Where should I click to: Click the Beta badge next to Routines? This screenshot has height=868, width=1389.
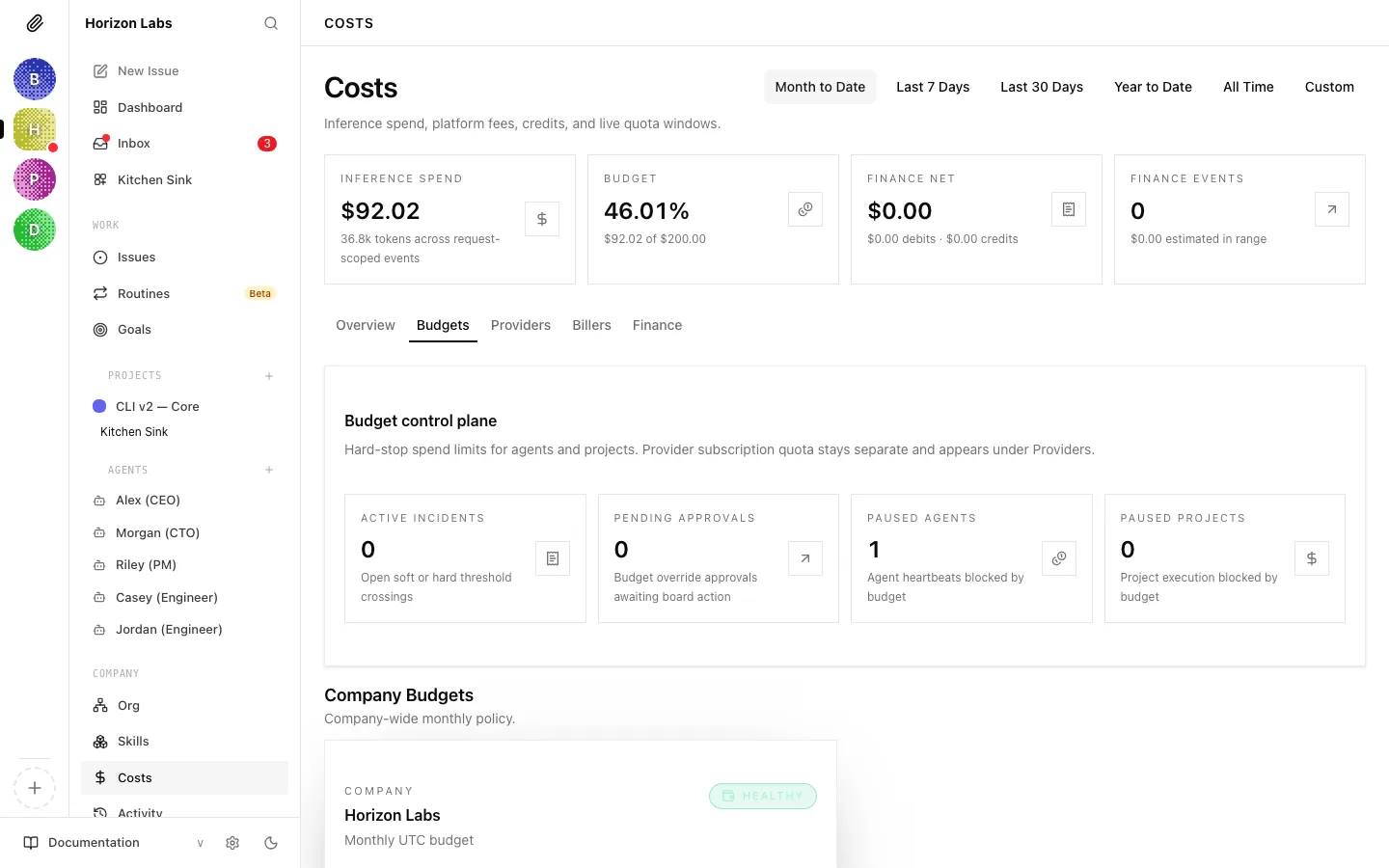[x=260, y=294]
